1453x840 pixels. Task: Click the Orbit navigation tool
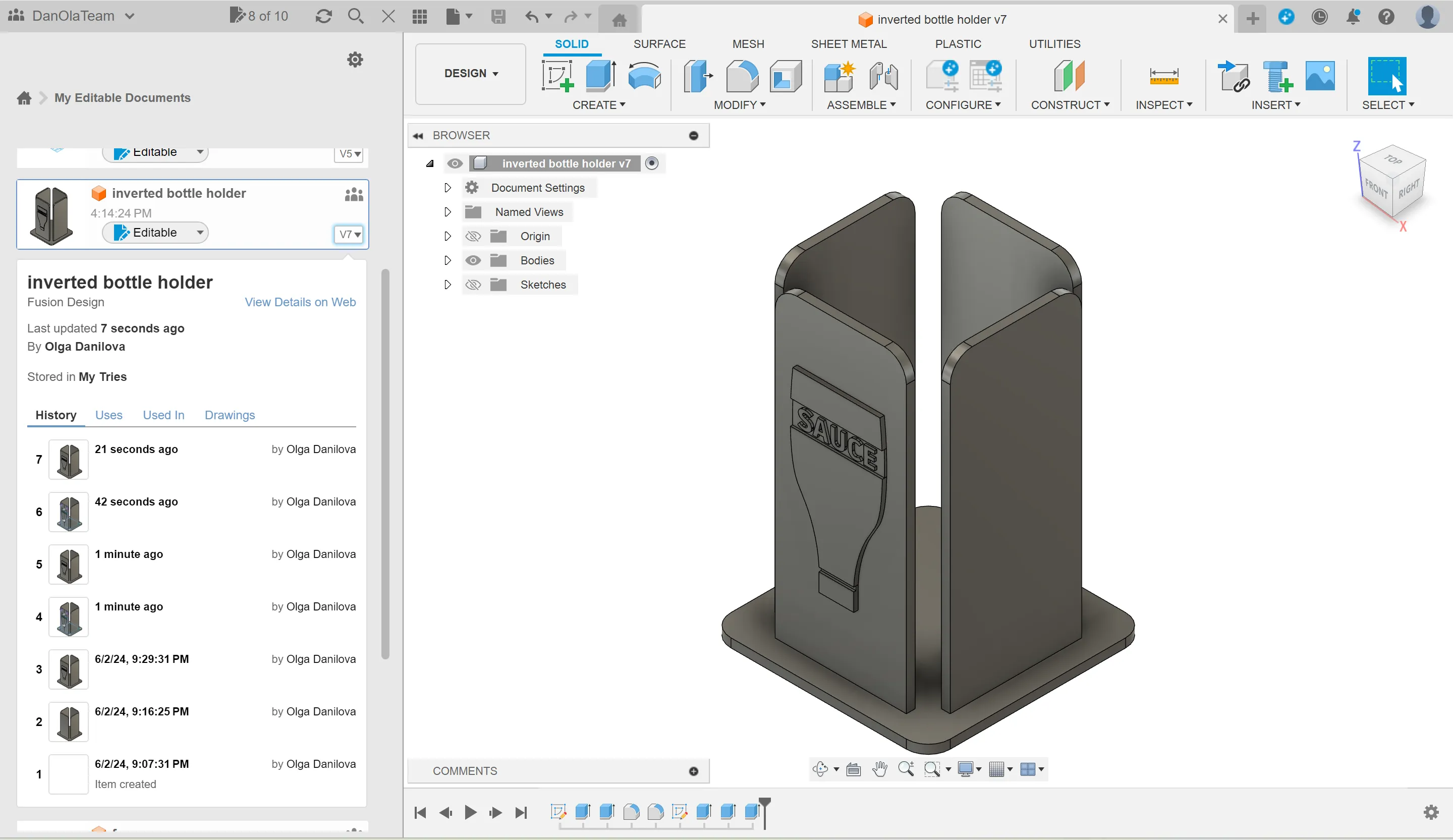coord(820,769)
